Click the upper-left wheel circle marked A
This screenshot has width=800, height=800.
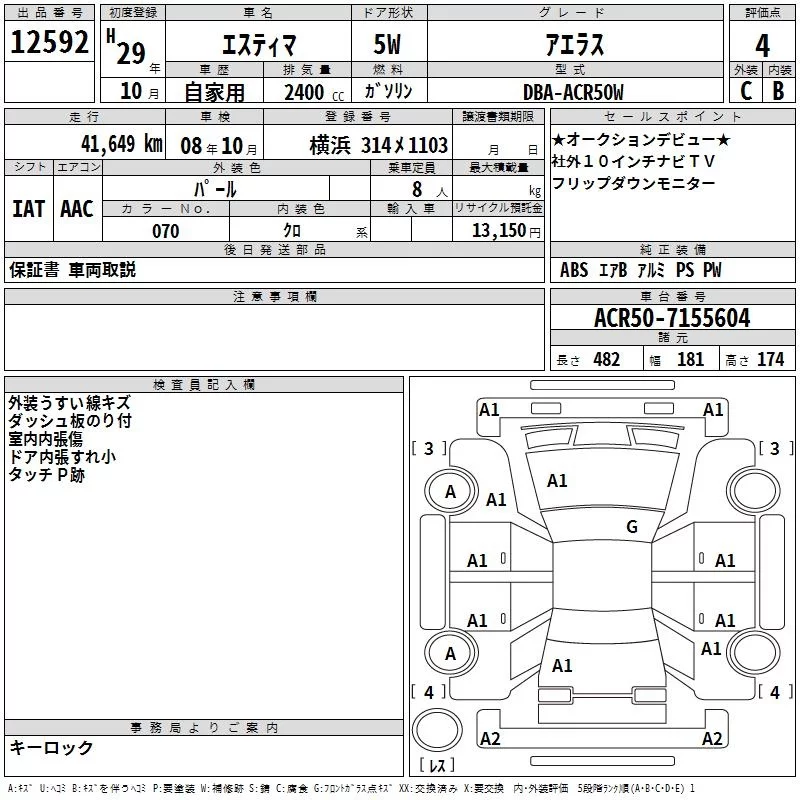tap(450, 491)
